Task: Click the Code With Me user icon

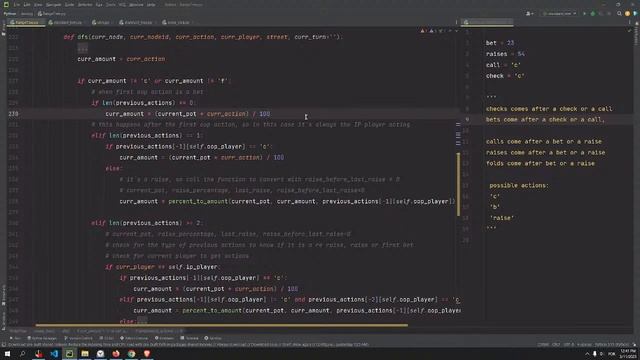Action: pyautogui.click(x=529, y=13)
